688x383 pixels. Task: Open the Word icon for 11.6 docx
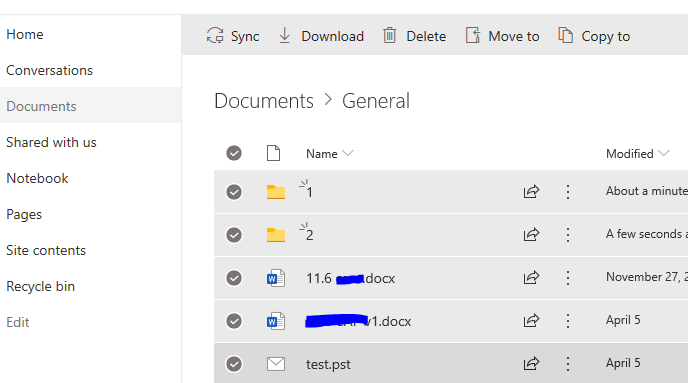(x=276, y=278)
